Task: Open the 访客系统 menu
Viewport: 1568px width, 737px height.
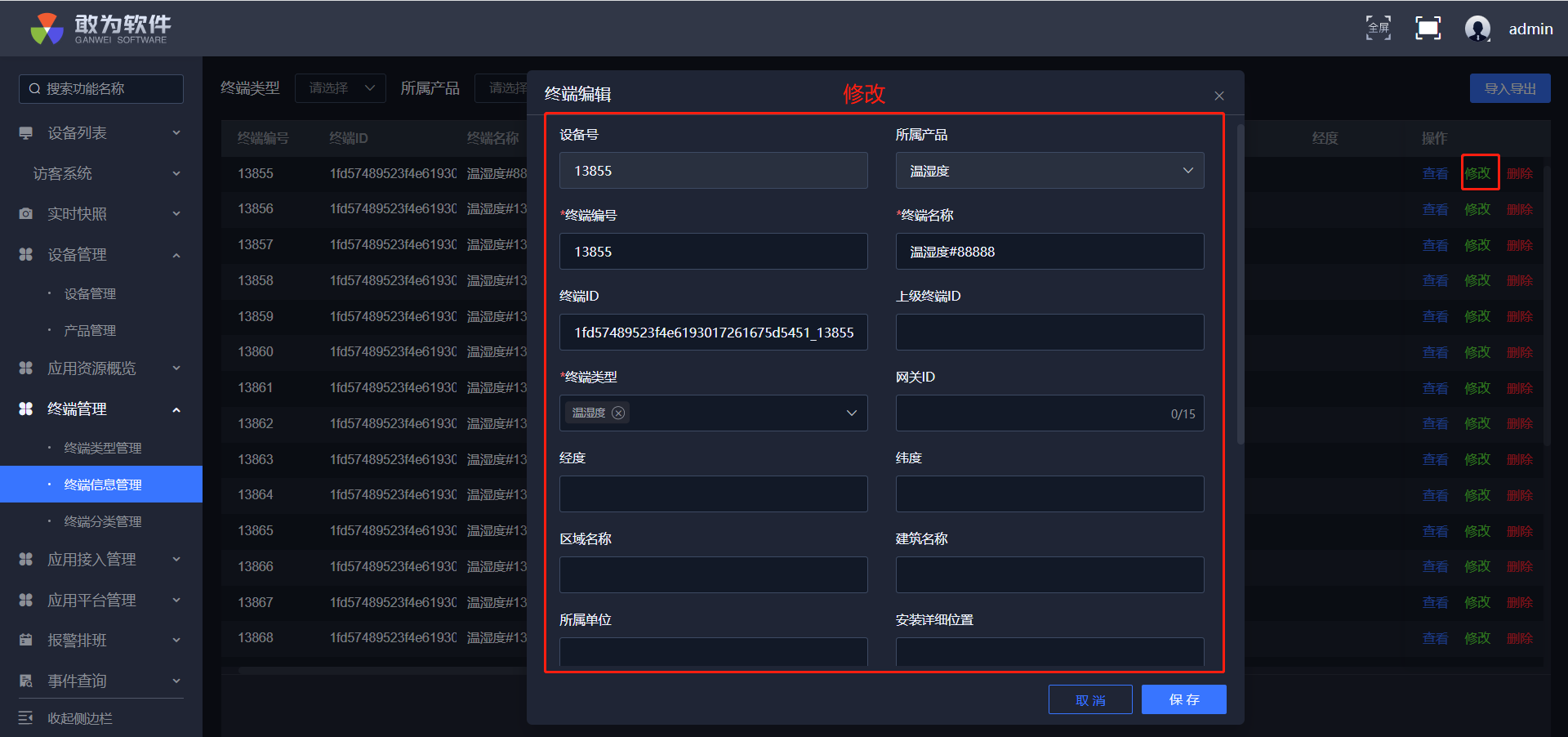Action: (x=101, y=173)
